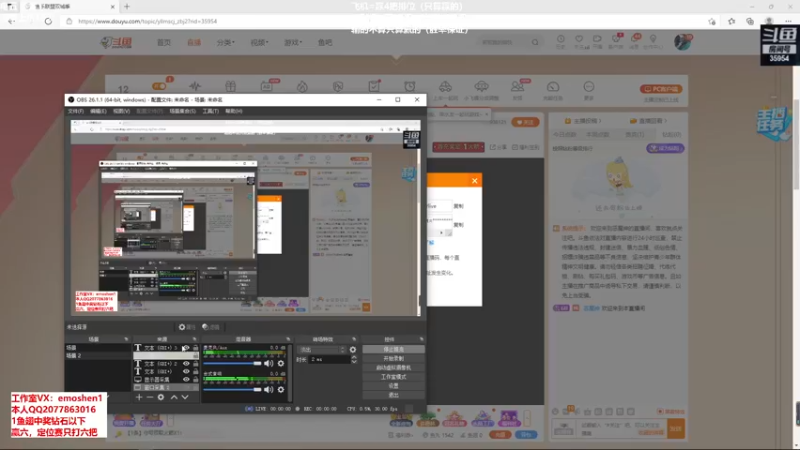Open source properties gear in sources toolbar
This screenshot has height=450, width=800.
click(x=161, y=397)
